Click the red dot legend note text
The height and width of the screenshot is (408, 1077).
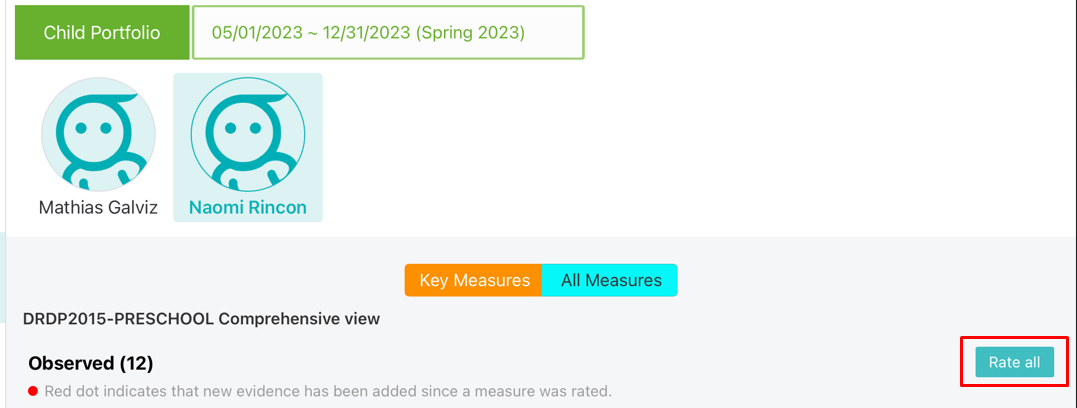pyautogui.click(x=327, y=390)
